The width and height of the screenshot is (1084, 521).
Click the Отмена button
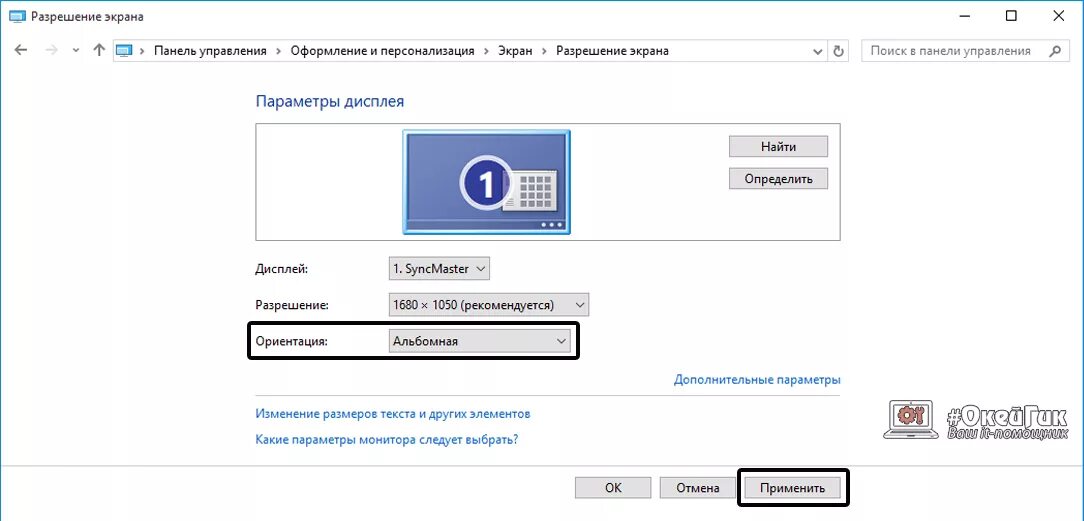[x=698, y=488]
